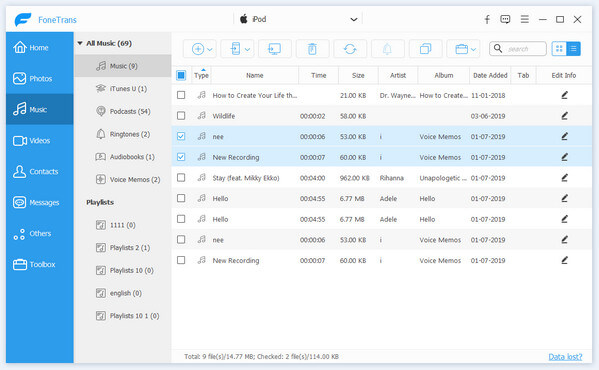Viewport: 599px width, 370px height.
Task: Click the 'Data lost?' link
Action: coord(565,357)
